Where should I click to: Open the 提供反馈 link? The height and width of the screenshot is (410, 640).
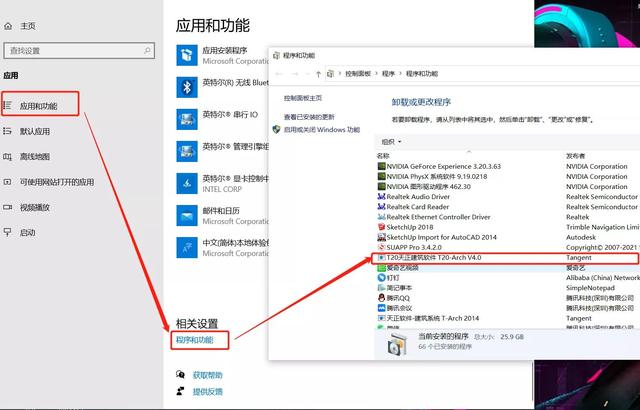207,392
